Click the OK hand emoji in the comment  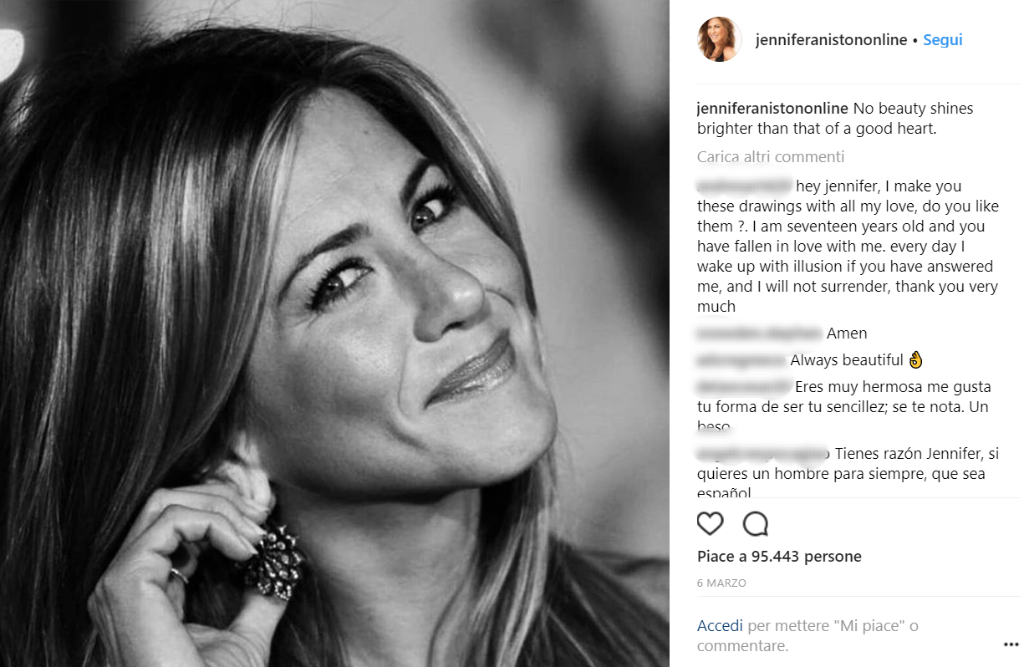point(916,360)
